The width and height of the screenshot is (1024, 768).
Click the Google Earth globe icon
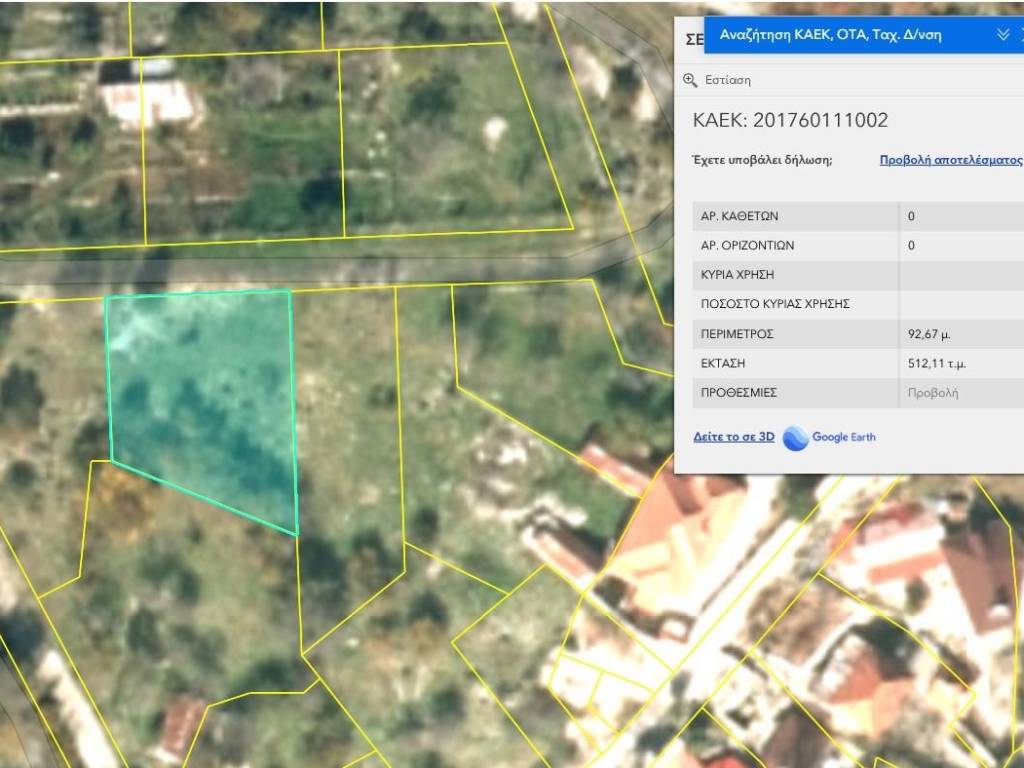795,438
